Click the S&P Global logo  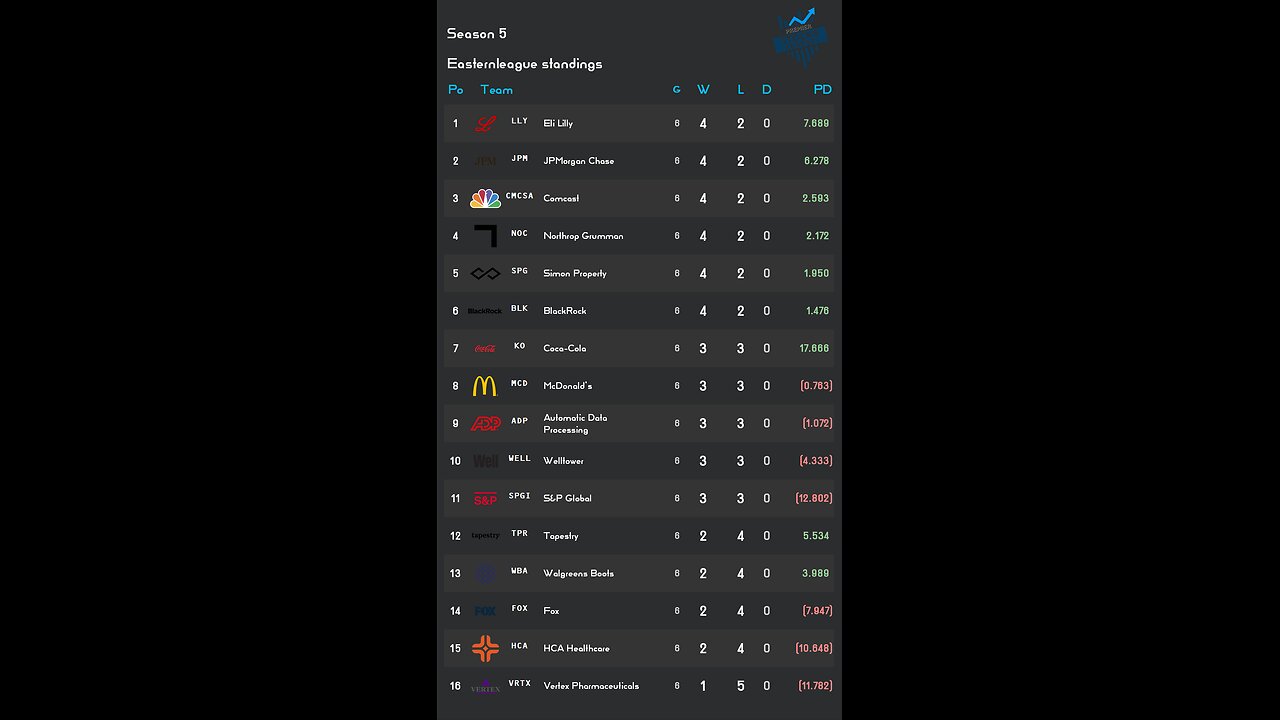[485, 499]
